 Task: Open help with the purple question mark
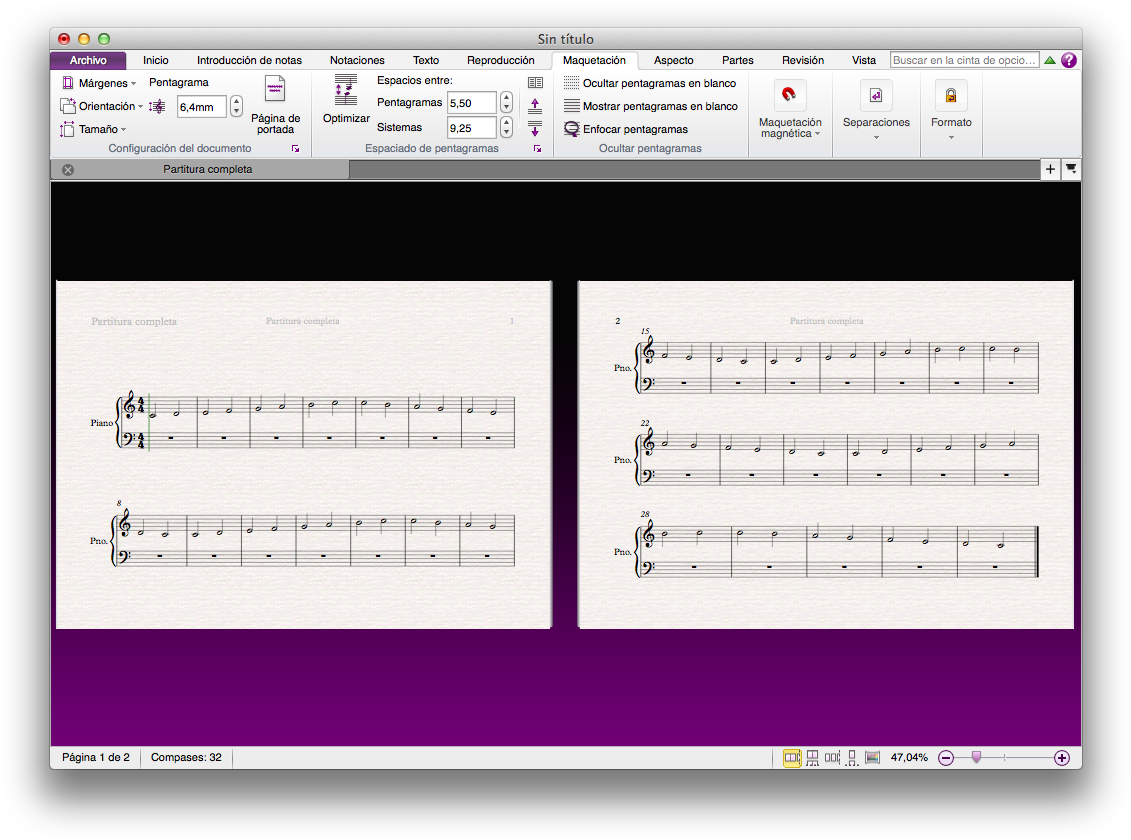(1069, 61)
